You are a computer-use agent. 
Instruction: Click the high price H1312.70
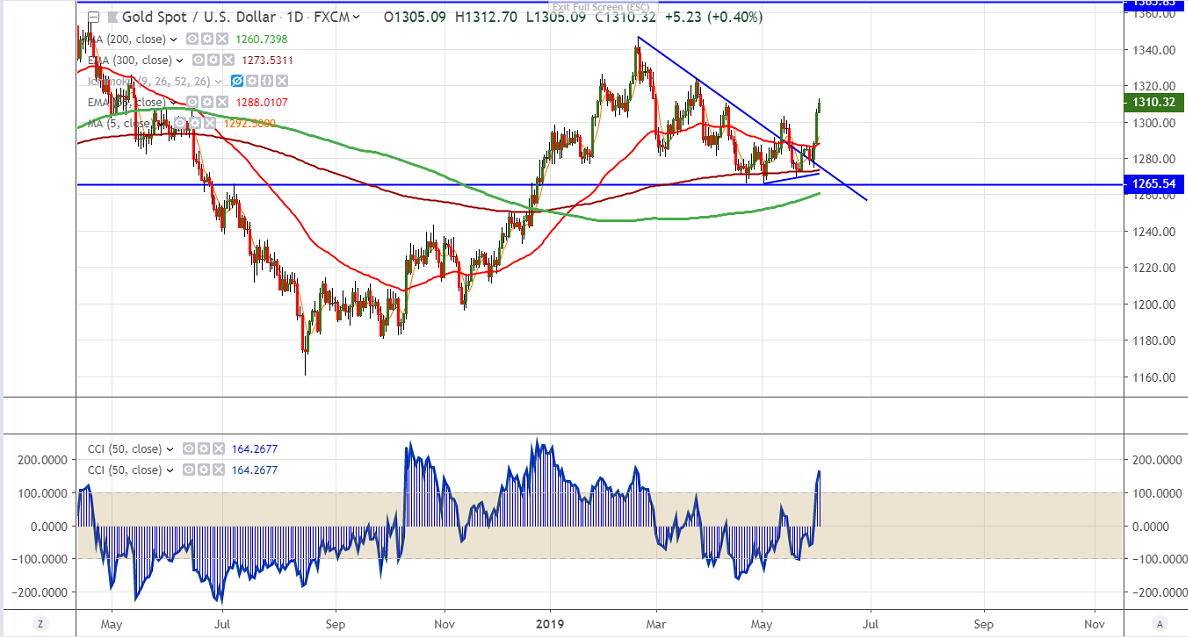486,17
